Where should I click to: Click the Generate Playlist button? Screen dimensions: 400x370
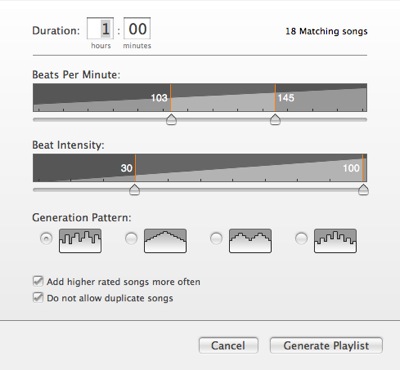click(326, 345)
